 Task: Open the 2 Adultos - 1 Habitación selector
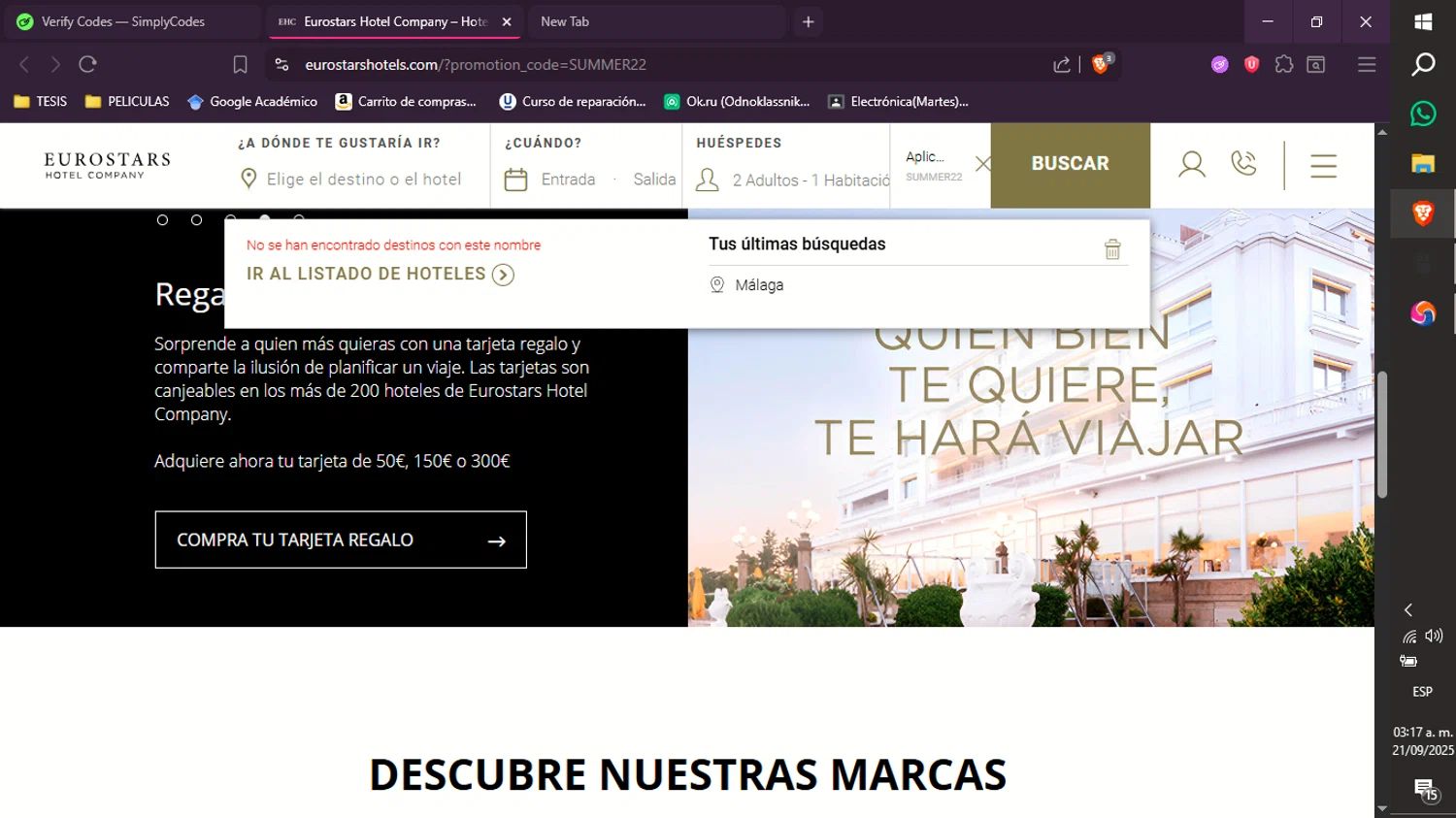coord(811,180)
